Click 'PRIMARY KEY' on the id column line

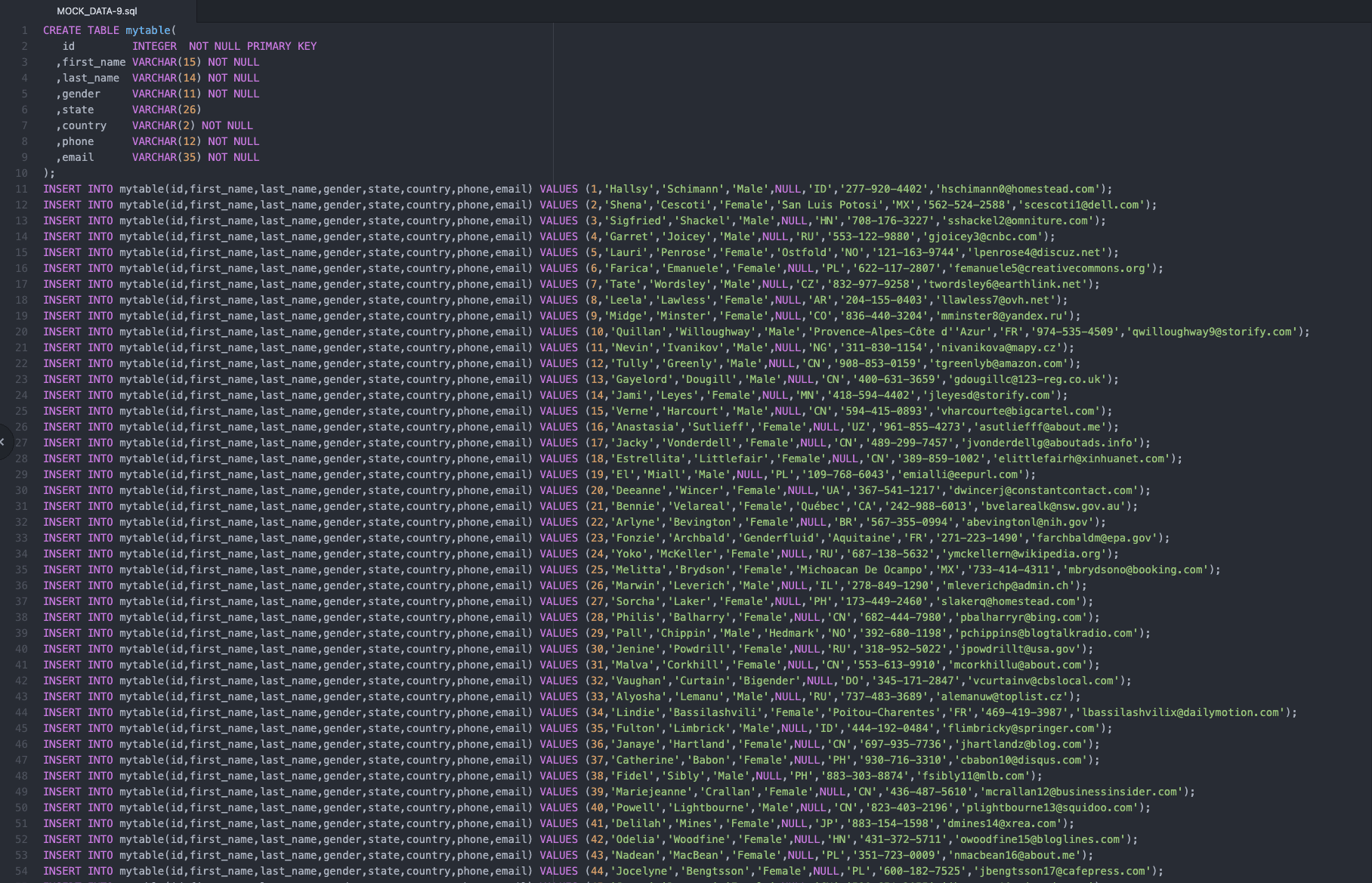pyautogui.click(x=282, y=46)
